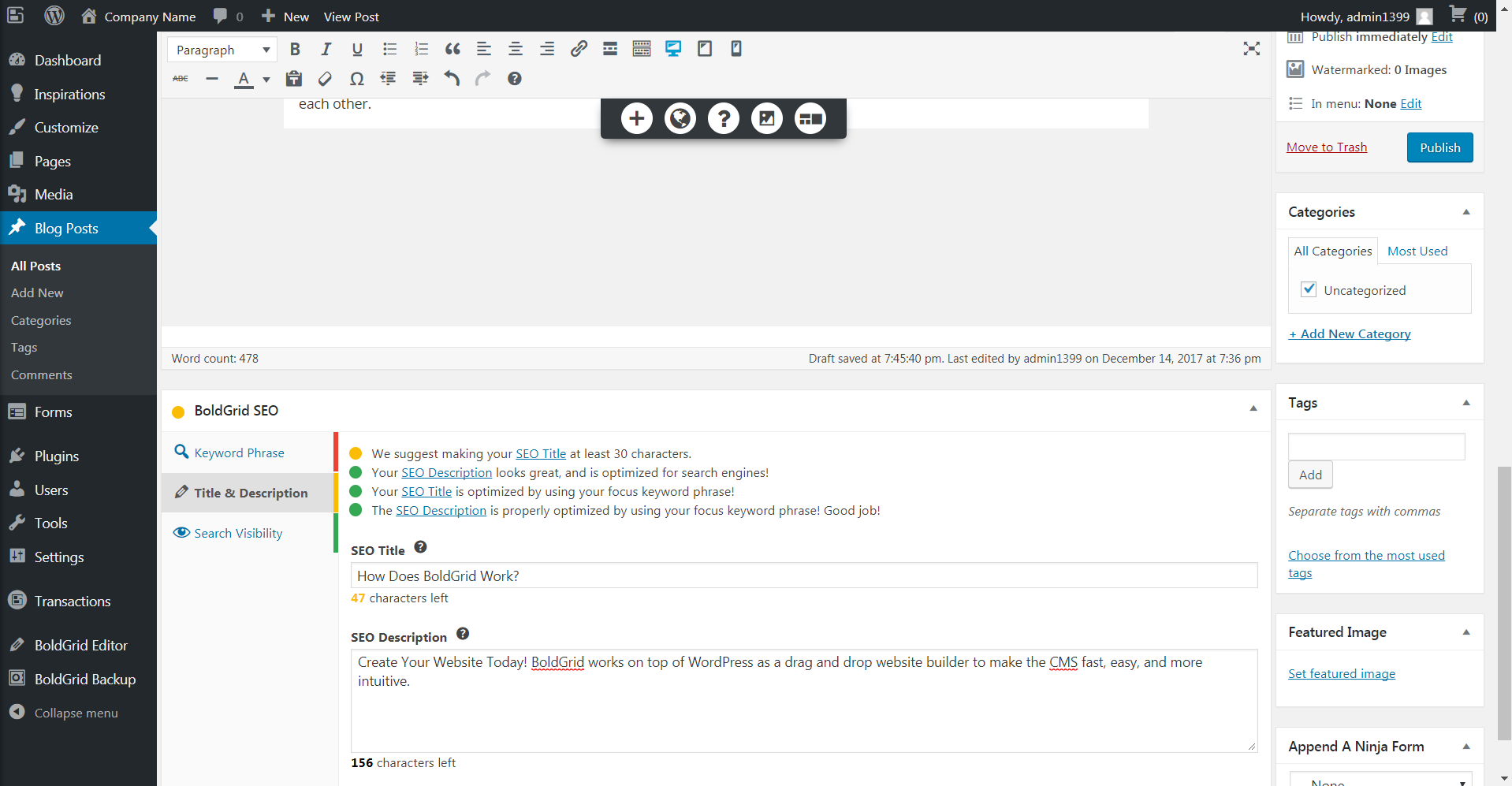Click SEO Title help question icon
This screenshot has height=786, width=1512.
click(x=420, y=547)
